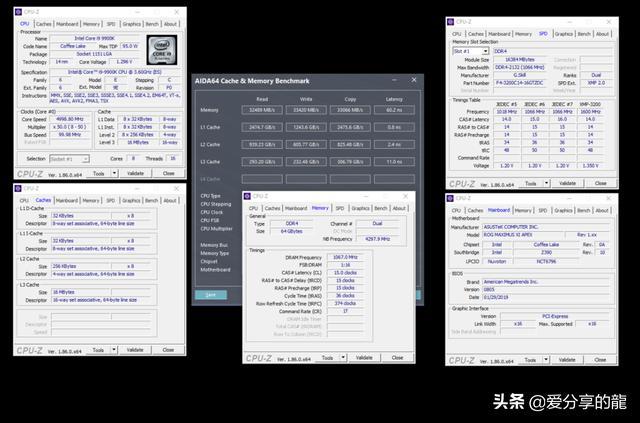This screenshot has height=423, width=640.
Task: Click Validate in the CPU window
Action: (x=136, y=174)
